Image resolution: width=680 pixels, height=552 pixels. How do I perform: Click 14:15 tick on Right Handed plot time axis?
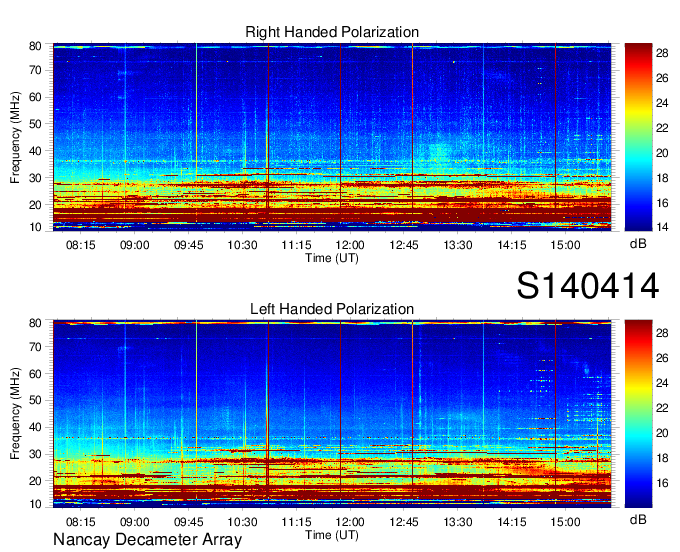[512, 245]
